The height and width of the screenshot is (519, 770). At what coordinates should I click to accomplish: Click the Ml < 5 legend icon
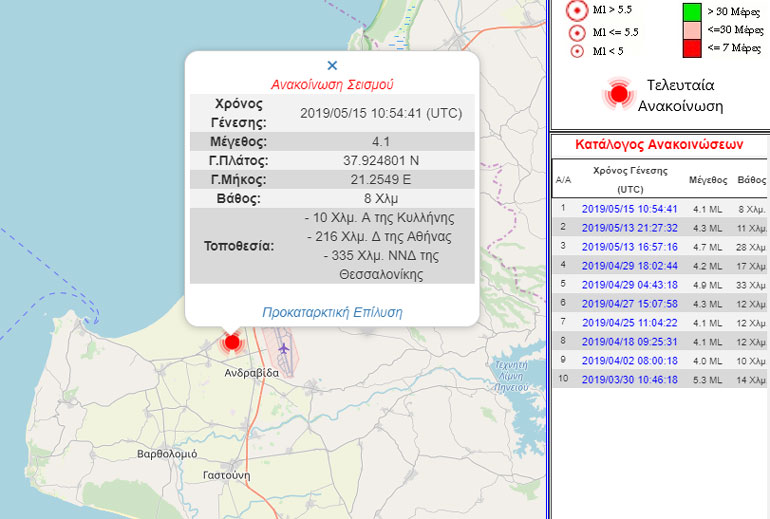click(576, 51)
